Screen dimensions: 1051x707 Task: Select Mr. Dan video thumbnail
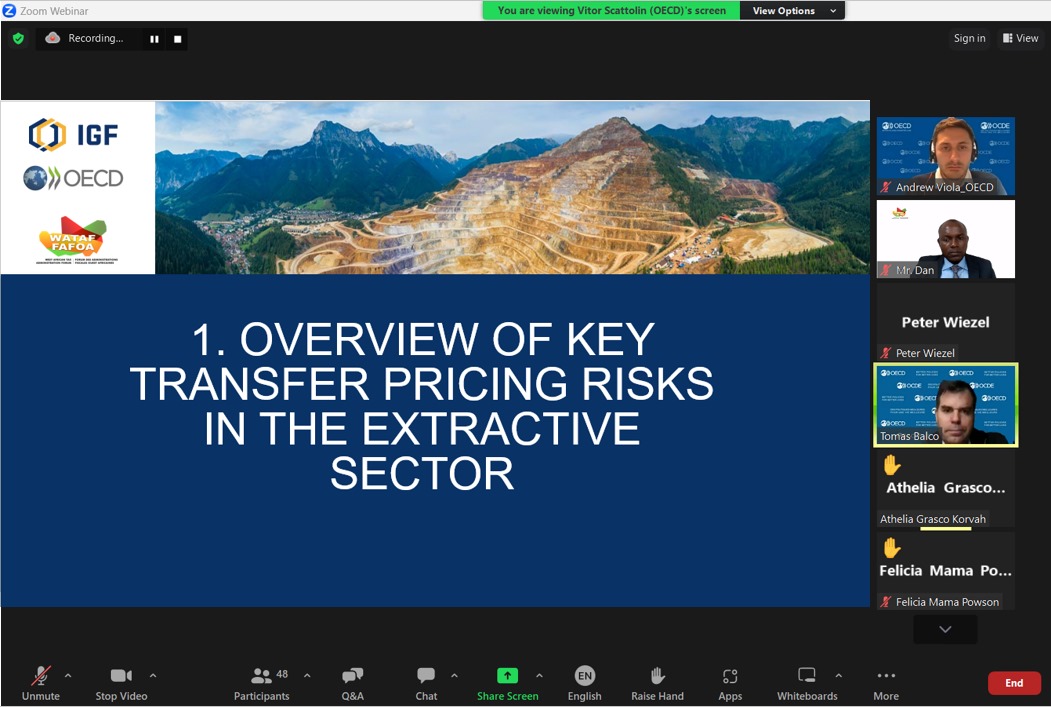click(946, 239)
